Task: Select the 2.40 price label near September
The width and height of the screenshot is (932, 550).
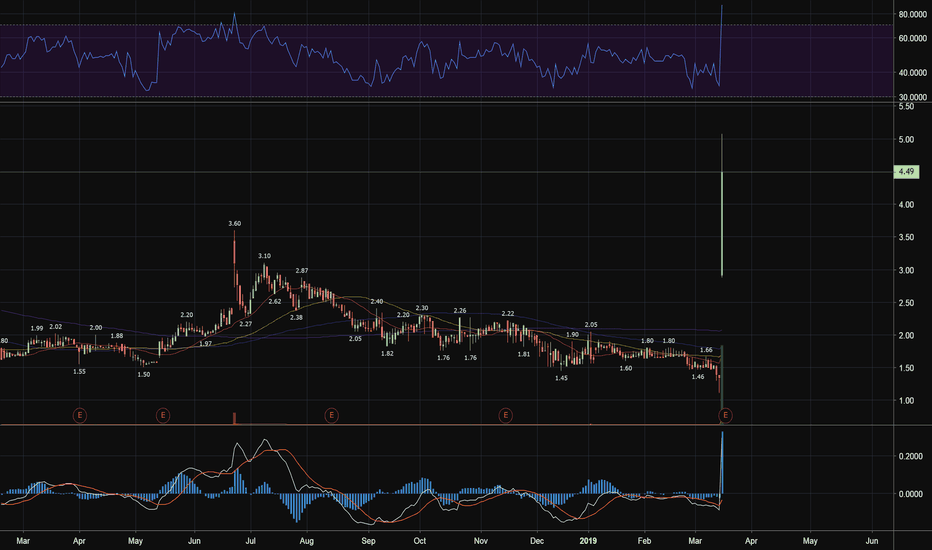Action: tap(377, 301)
